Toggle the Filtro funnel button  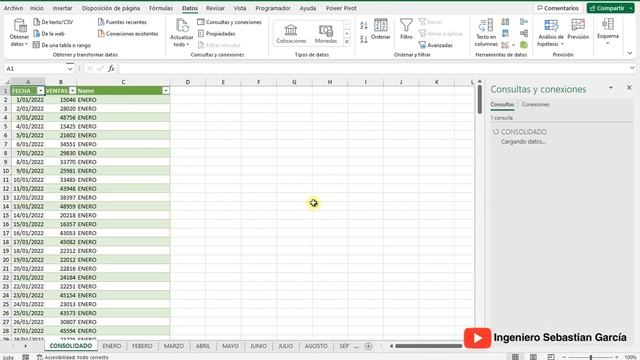[406, 29]
